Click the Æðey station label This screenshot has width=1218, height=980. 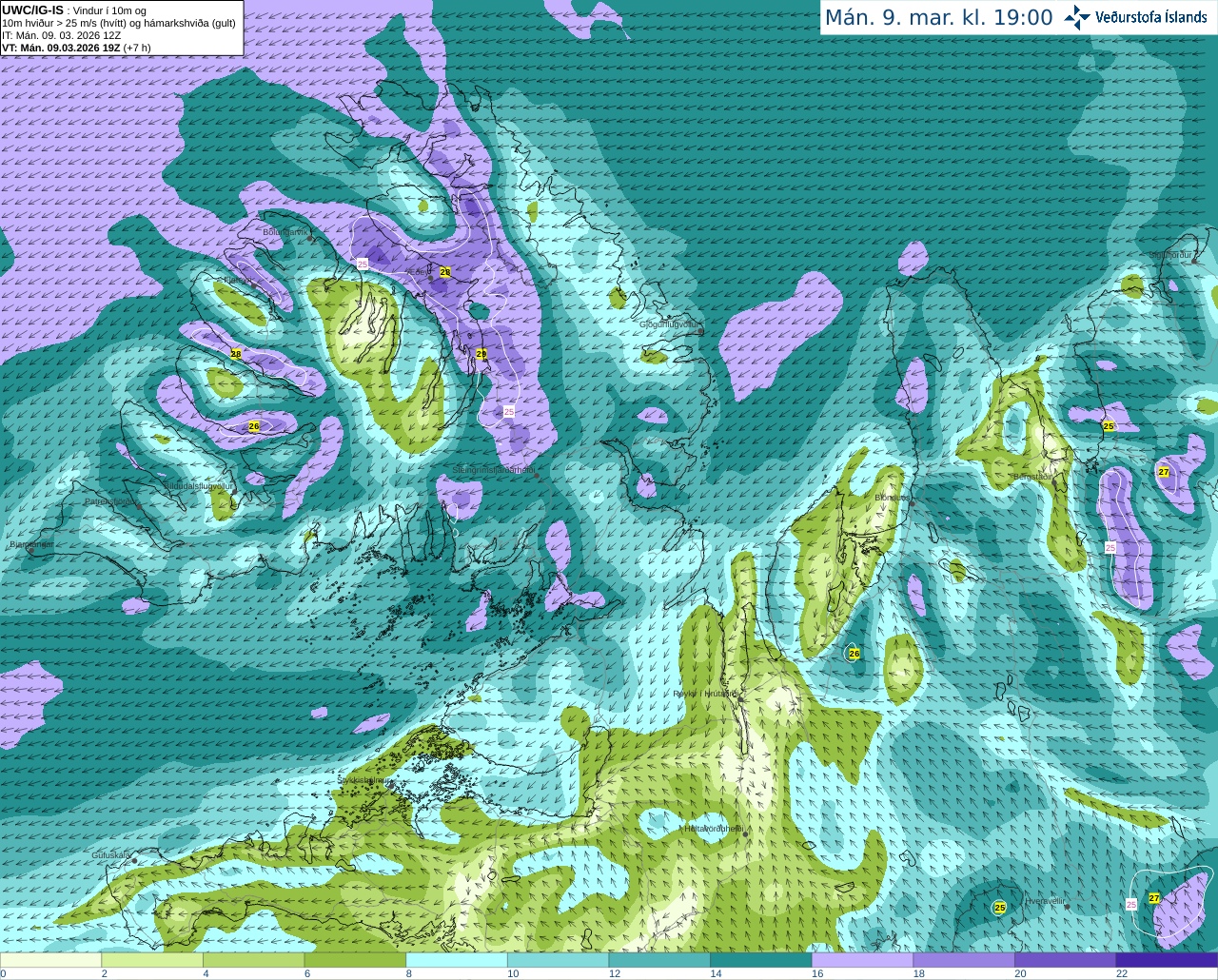(x=419, y=272)
